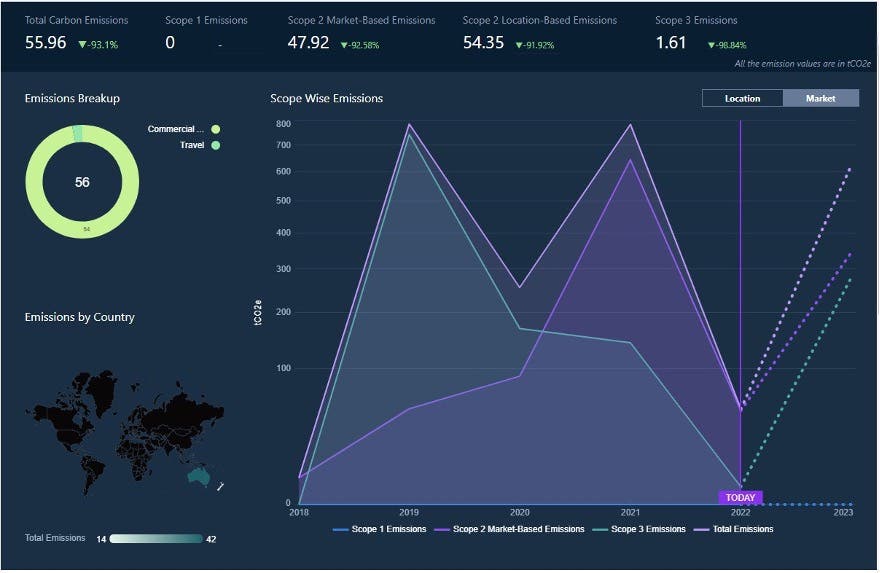
Task: Switch chart to Location view
Action: [742, 98]
